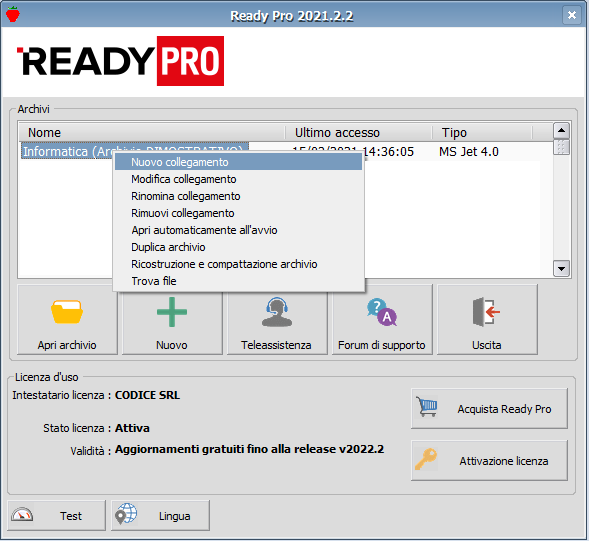Click the strawberry app icon in title bar
This screenshot has width=589, height=541.
pyautogui.click(x=13, y=14)
